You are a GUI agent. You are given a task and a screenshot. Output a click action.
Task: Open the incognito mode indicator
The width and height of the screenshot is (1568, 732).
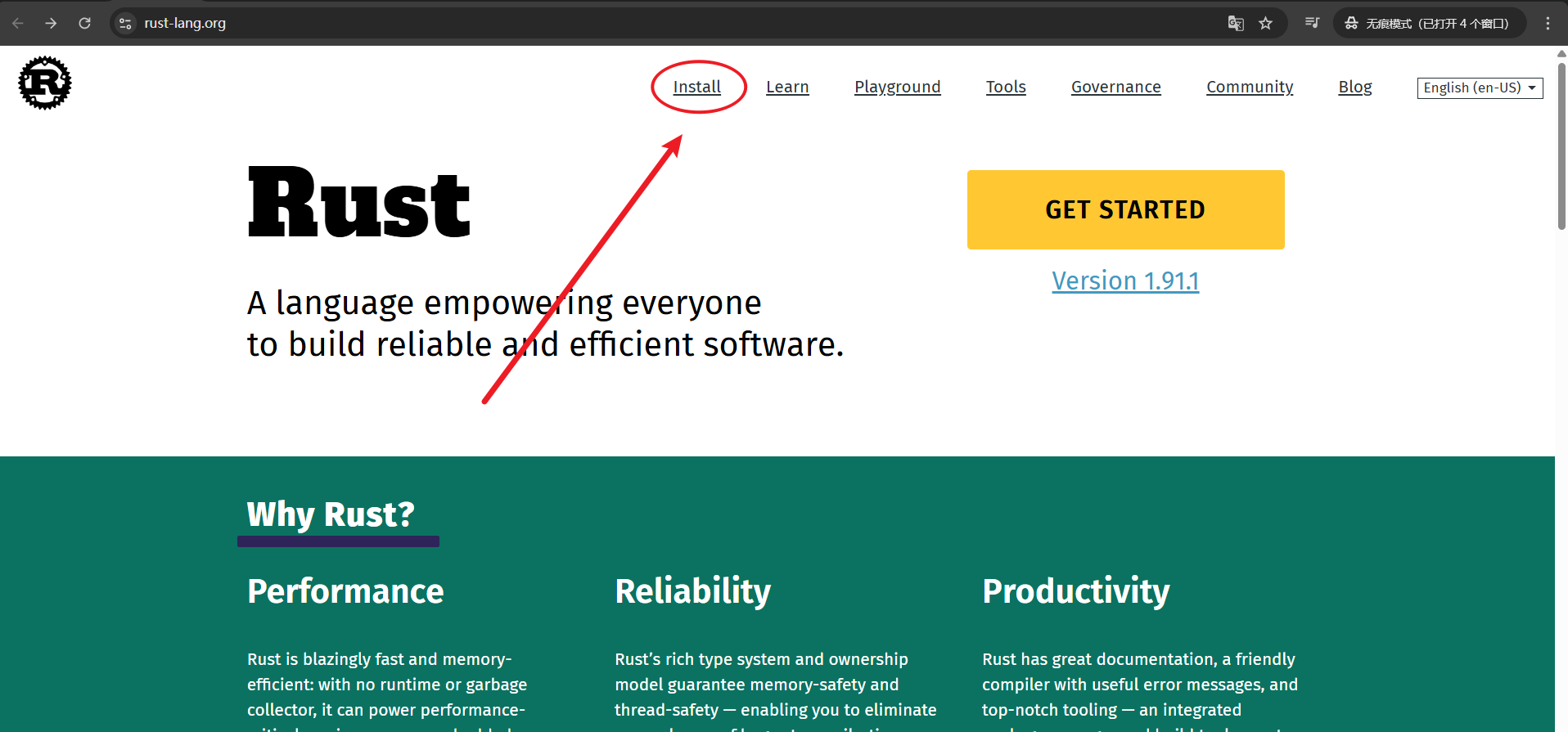click(x=1429, y=23)
